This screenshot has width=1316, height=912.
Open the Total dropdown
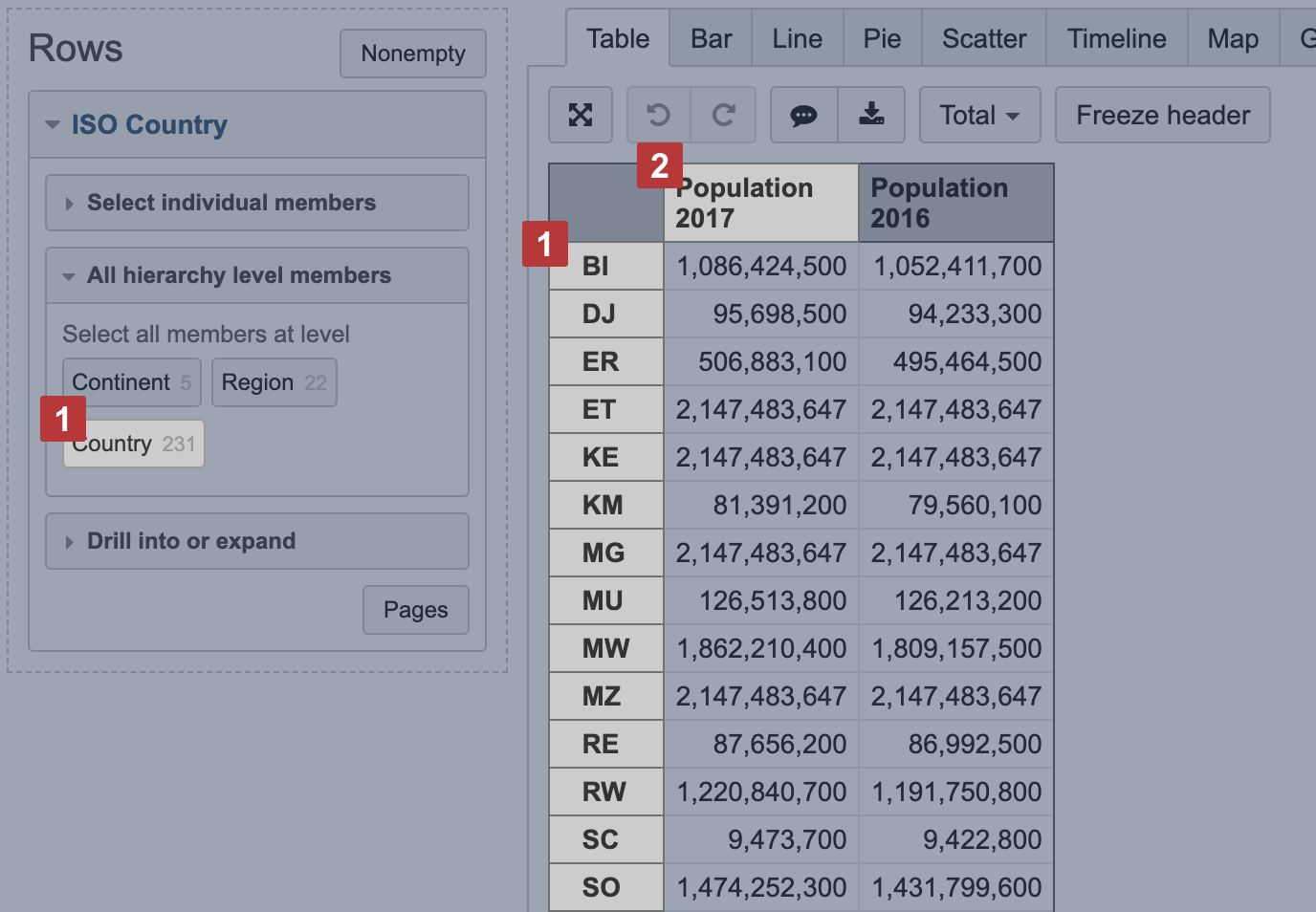click(x=979, y=115)
